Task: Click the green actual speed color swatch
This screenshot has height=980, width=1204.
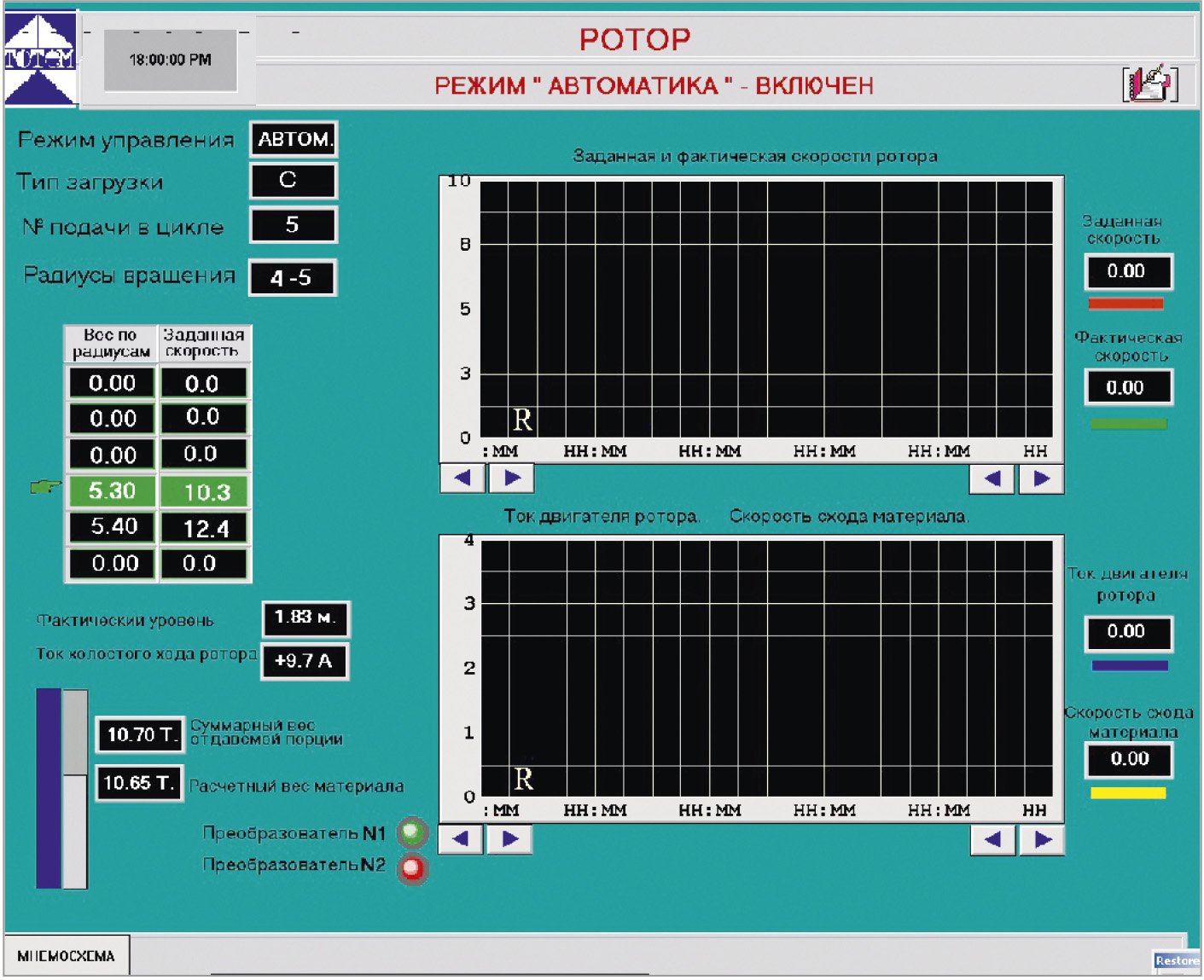Action: point(1128,424)
